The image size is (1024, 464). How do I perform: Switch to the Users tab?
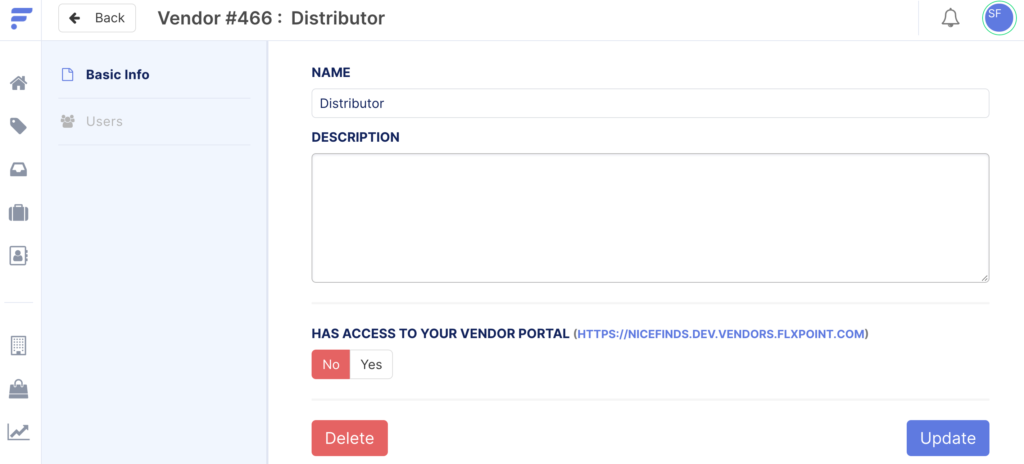104,121
